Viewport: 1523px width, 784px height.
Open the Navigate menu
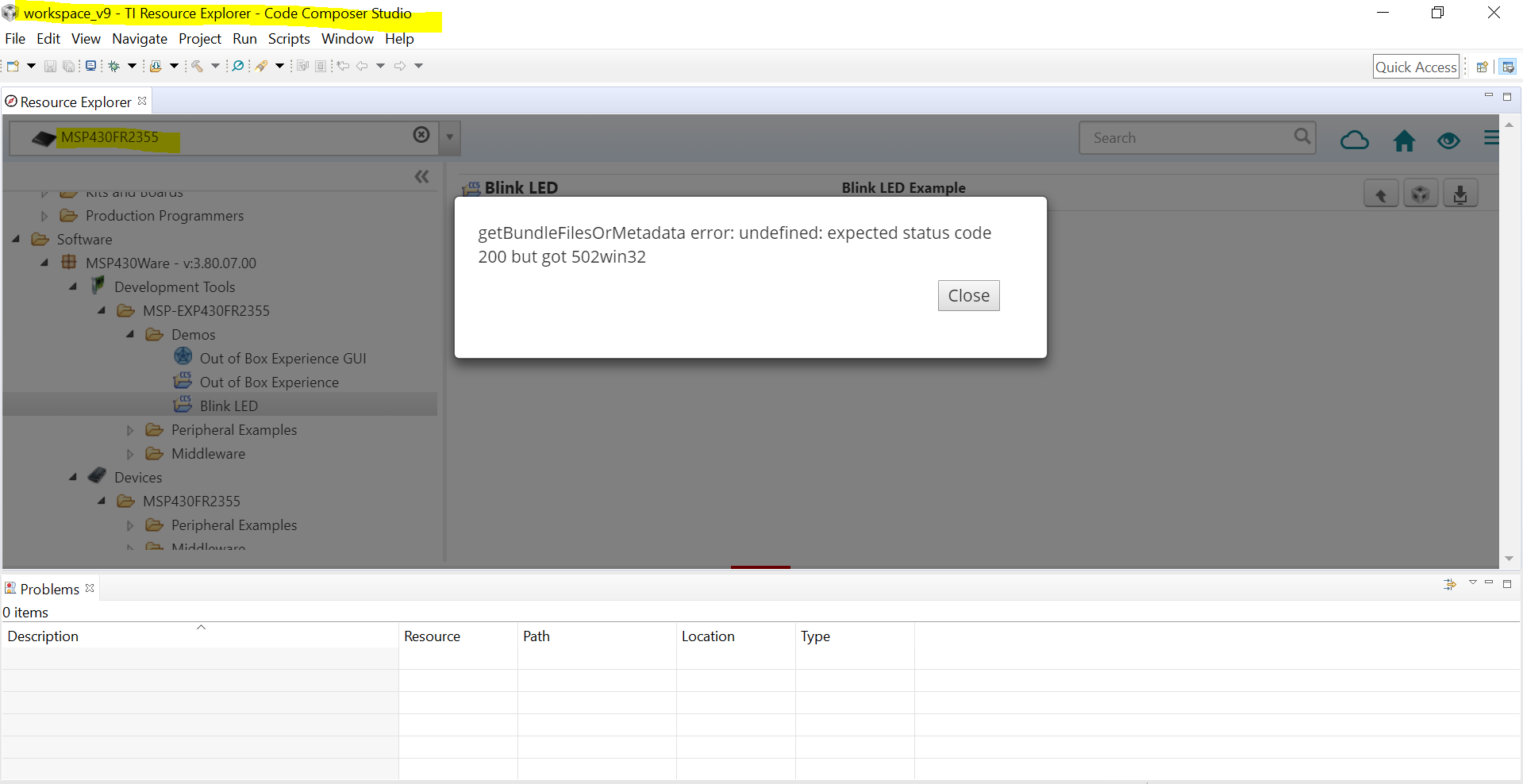(140, 39)
